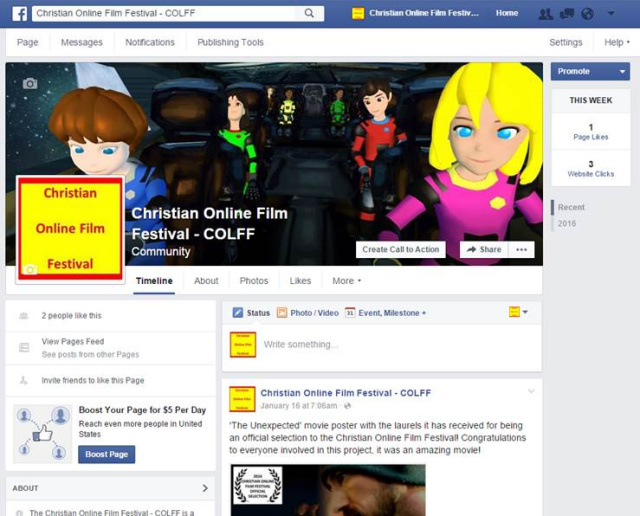Click the invite friends icon

[x=24, y=380]
